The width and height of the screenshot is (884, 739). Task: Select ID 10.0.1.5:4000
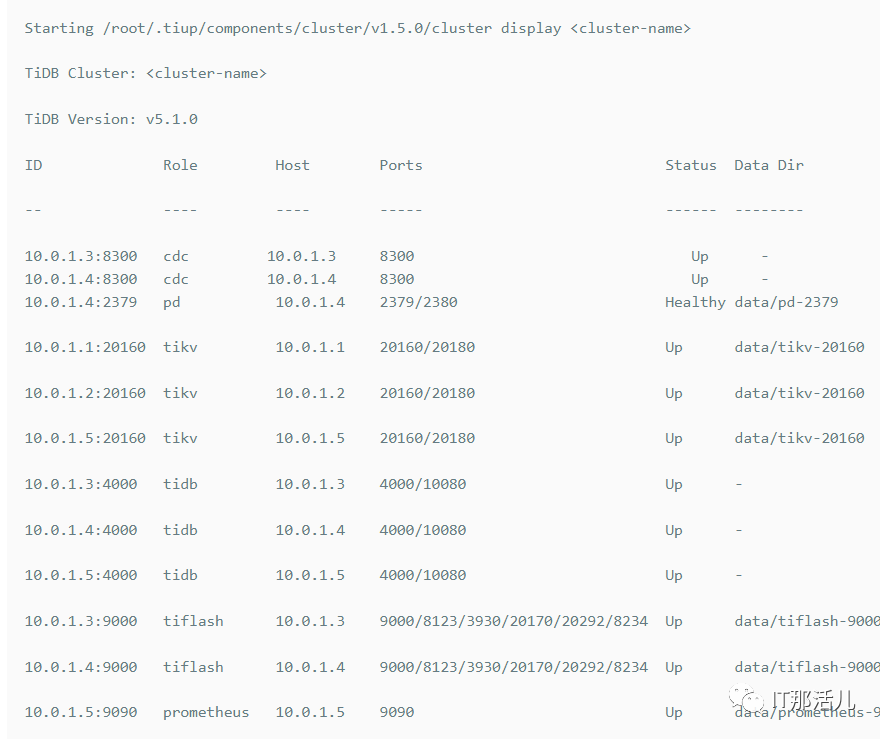[81, 575]
